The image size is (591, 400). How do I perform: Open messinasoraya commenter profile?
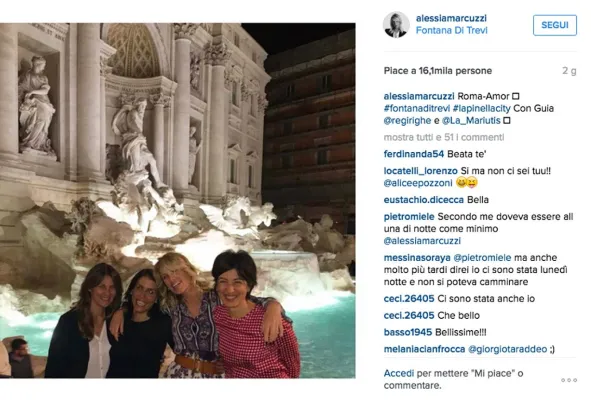point(417,258)
